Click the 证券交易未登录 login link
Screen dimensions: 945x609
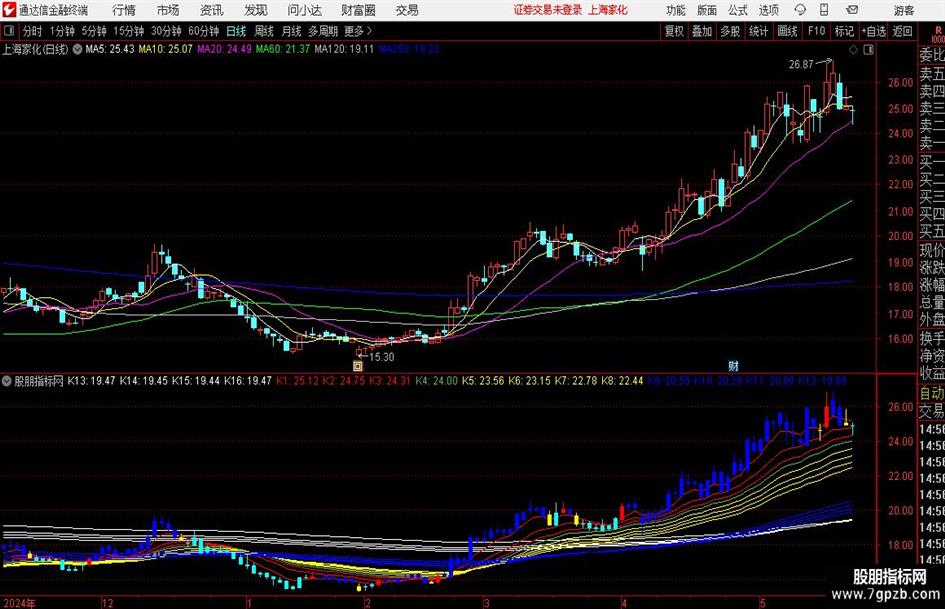point(548,10)
